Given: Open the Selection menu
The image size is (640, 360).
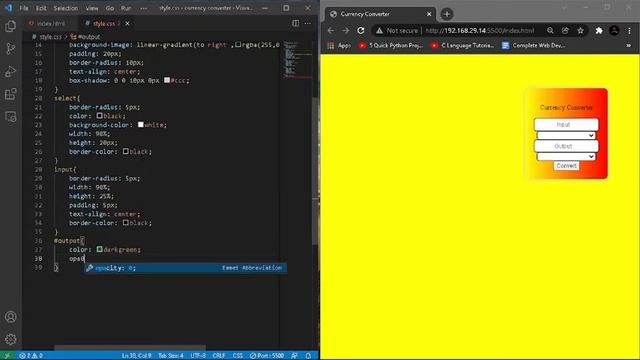Looking at the screenshot, I should (66, 8).
